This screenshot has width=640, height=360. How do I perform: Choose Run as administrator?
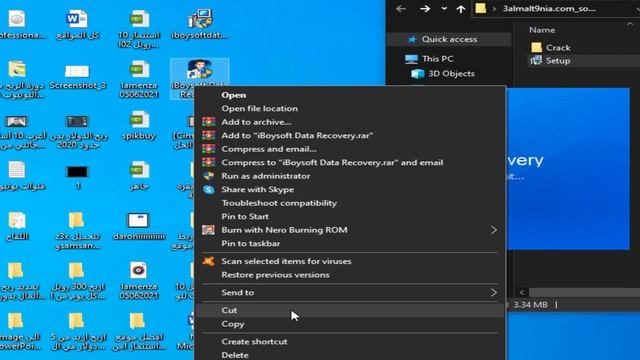[265, 176]
